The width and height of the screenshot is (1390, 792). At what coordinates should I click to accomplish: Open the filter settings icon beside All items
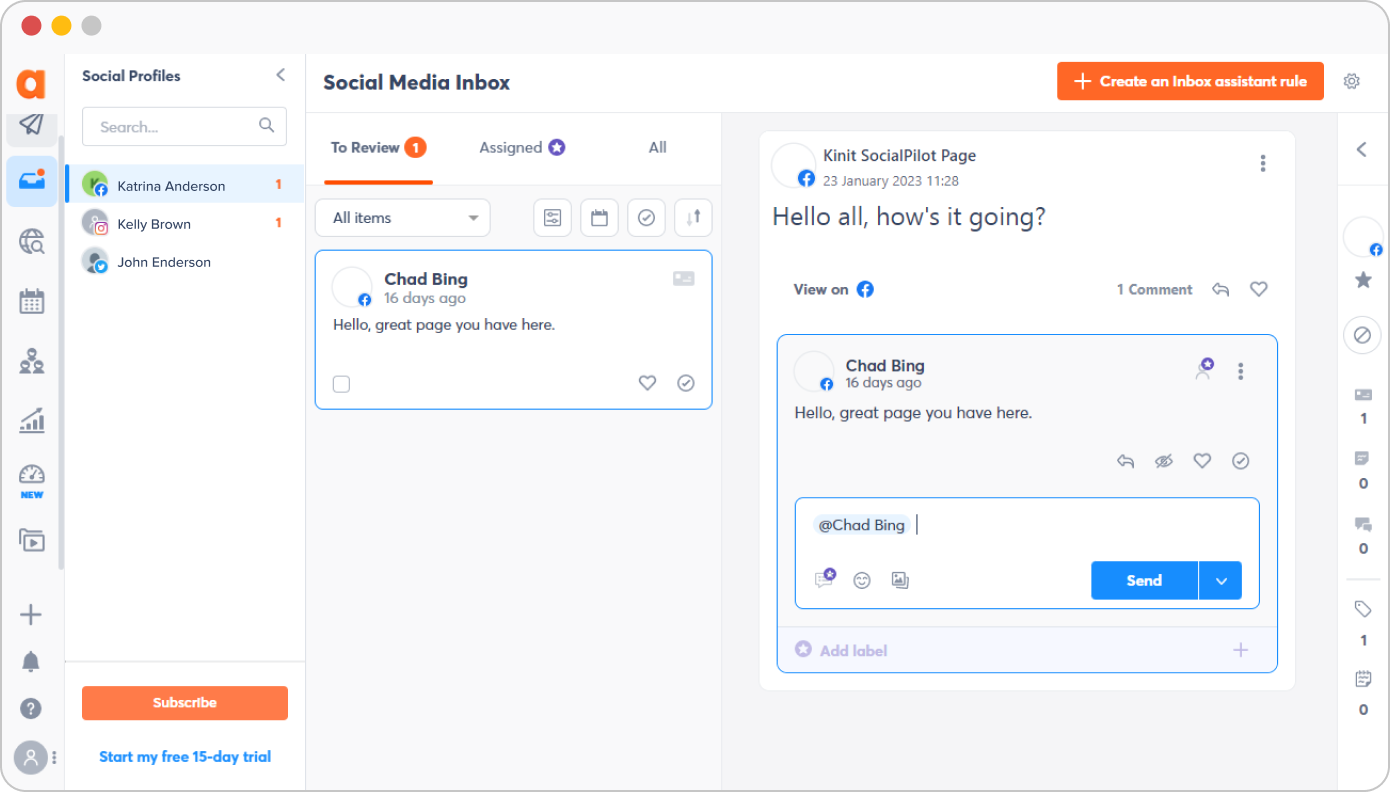coord(552,218)
